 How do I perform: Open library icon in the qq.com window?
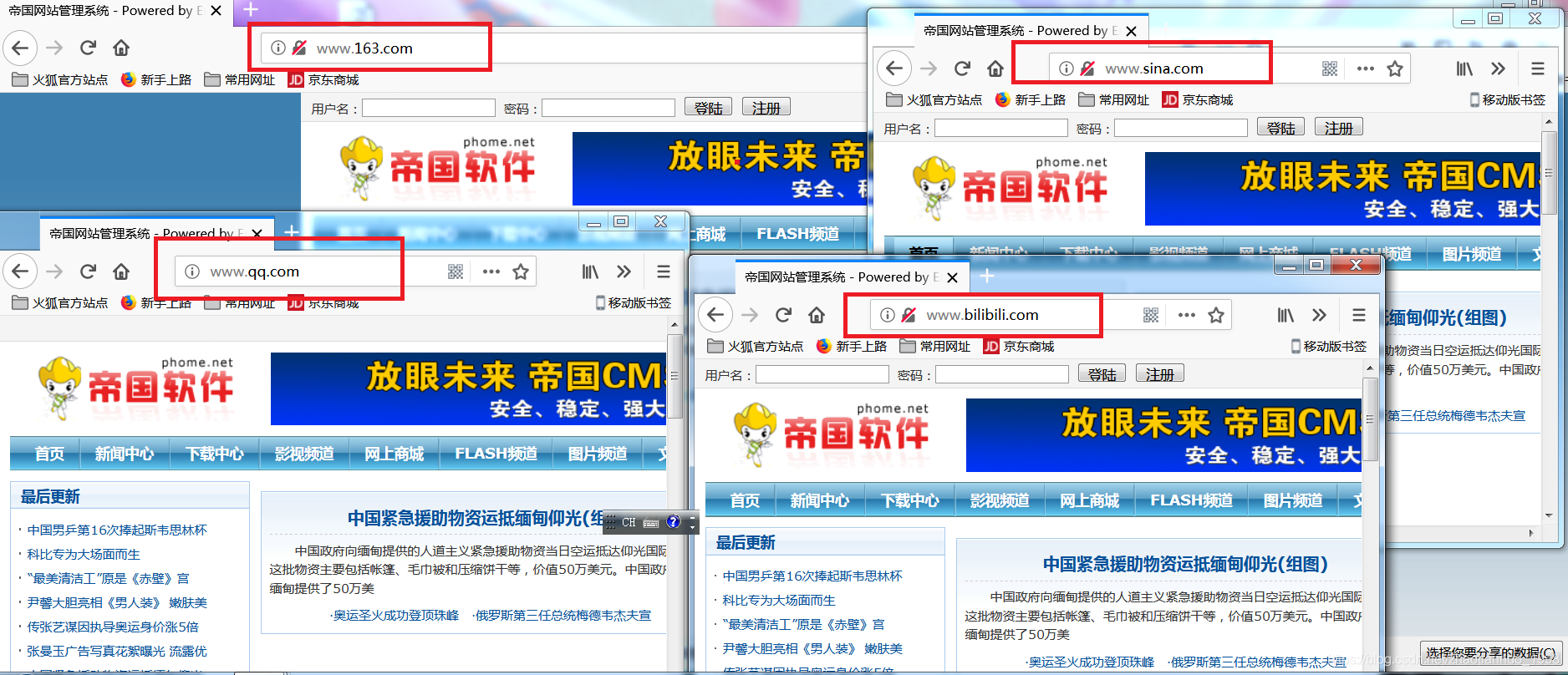[x=590, y=272]
